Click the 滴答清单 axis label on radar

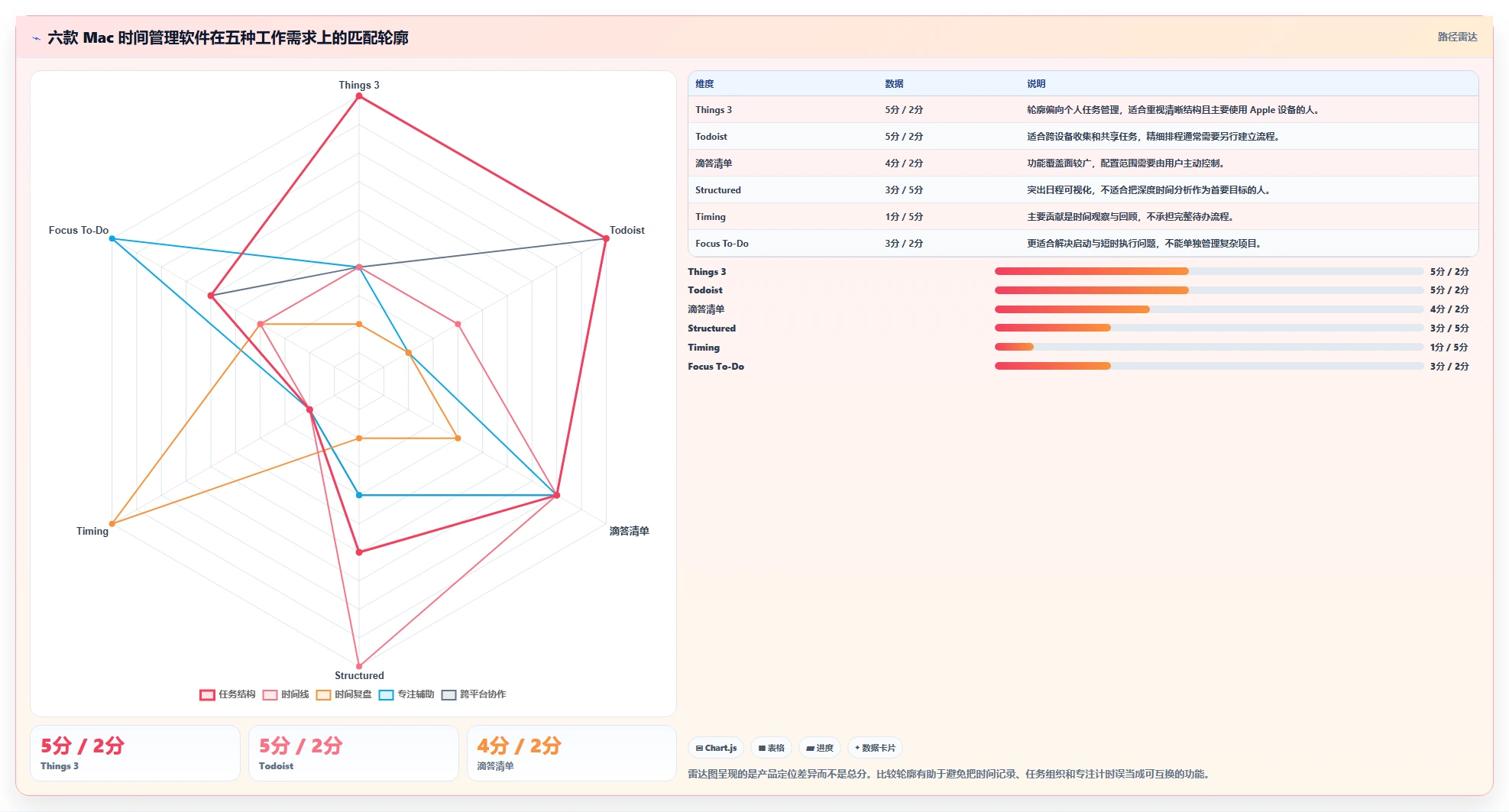coord(629,531)
